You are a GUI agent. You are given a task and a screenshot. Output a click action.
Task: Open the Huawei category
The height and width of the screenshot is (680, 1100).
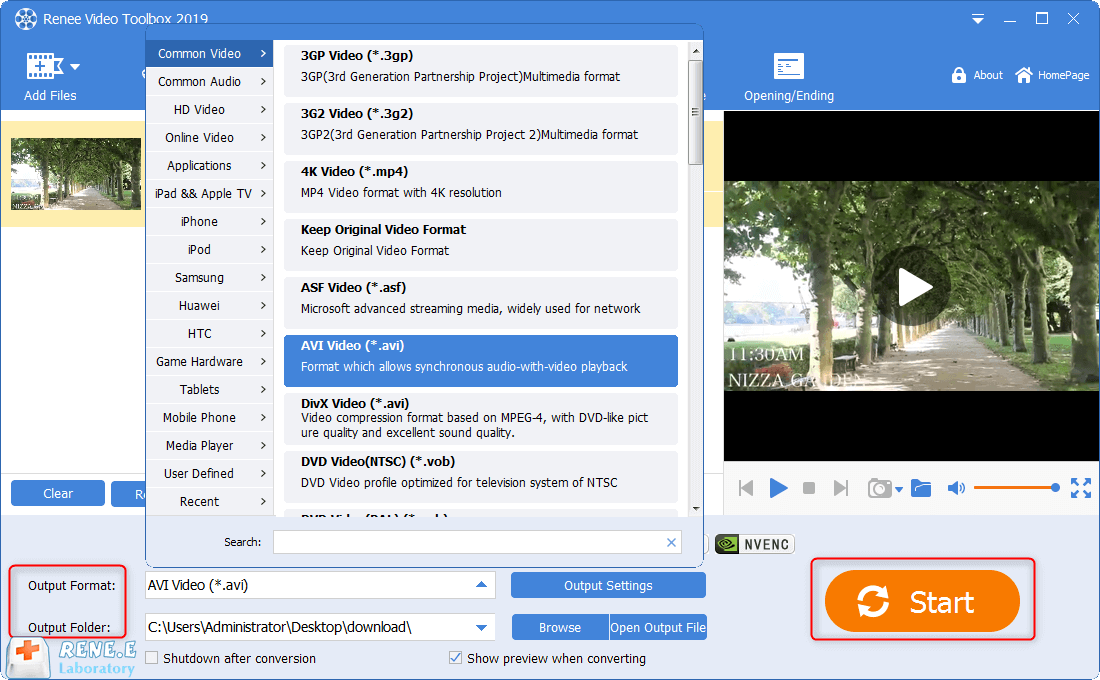(209, 306)
